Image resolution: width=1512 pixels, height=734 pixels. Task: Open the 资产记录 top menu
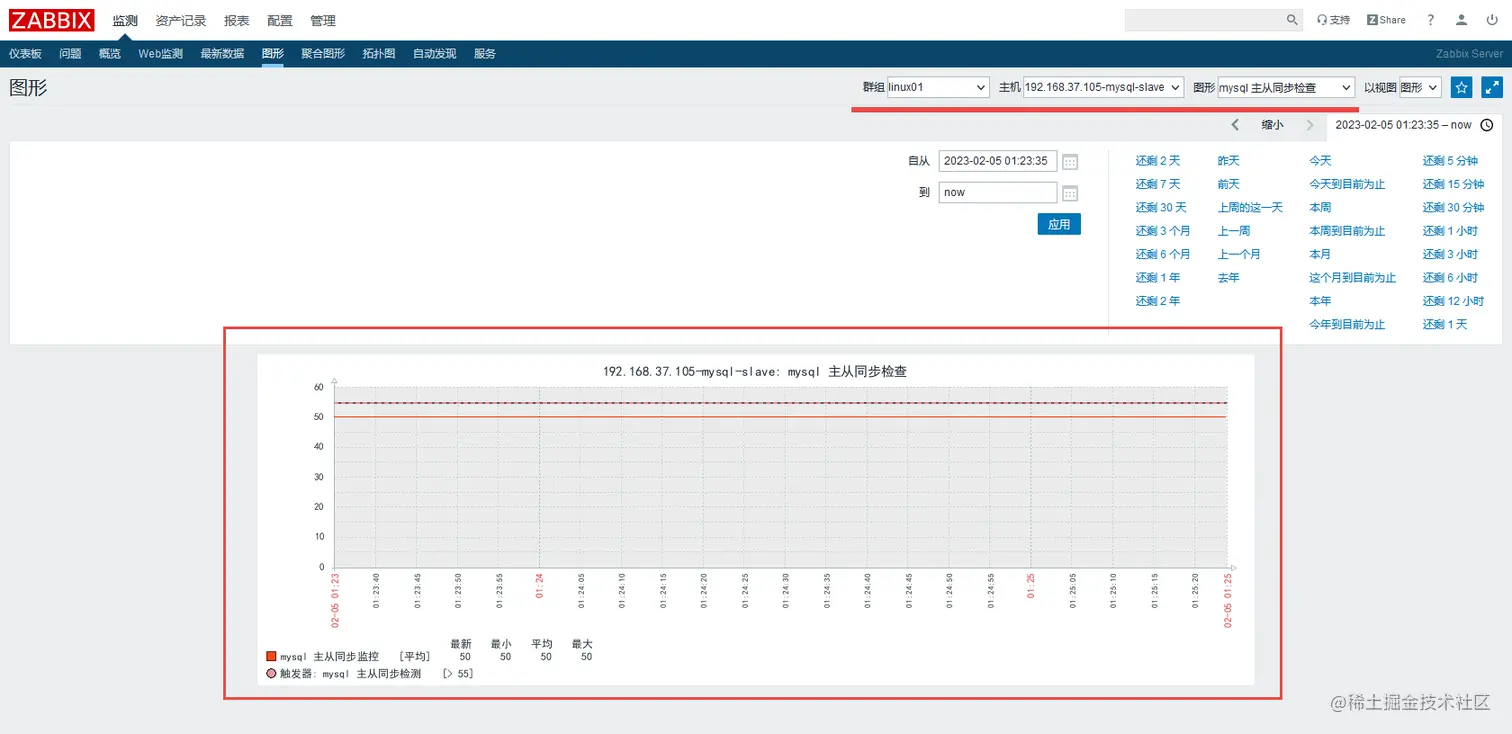[x=181, y=20]
